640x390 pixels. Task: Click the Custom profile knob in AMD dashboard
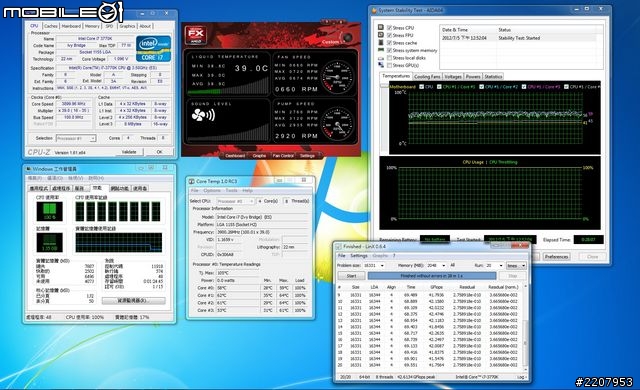click(347, 38)
